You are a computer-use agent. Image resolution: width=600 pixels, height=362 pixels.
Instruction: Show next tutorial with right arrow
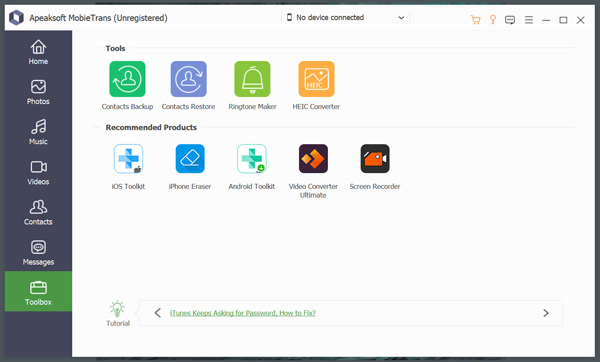[546, 313]
